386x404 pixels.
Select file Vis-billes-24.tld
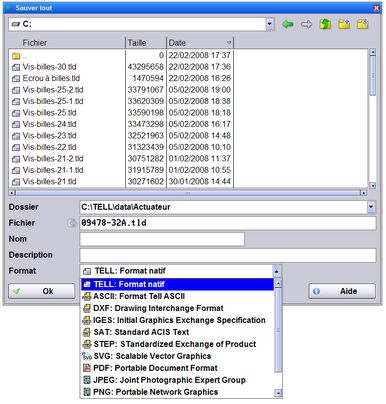click(49, 124)
